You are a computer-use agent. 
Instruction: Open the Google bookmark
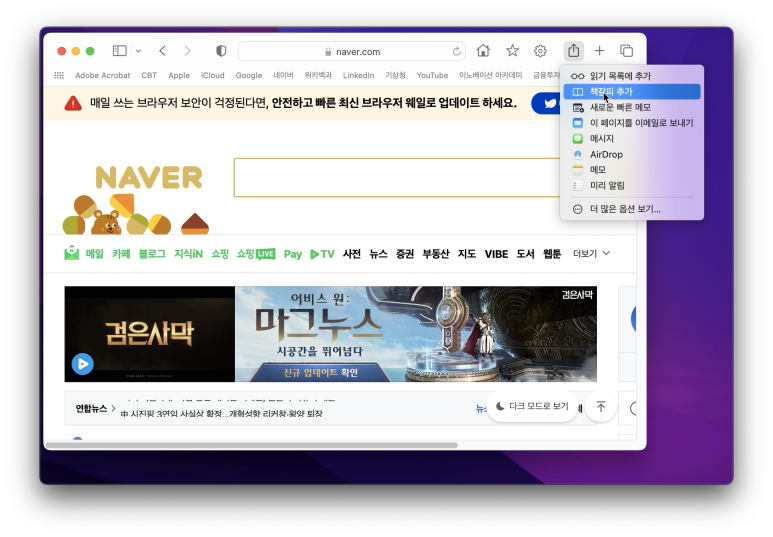tap(248, 75)
